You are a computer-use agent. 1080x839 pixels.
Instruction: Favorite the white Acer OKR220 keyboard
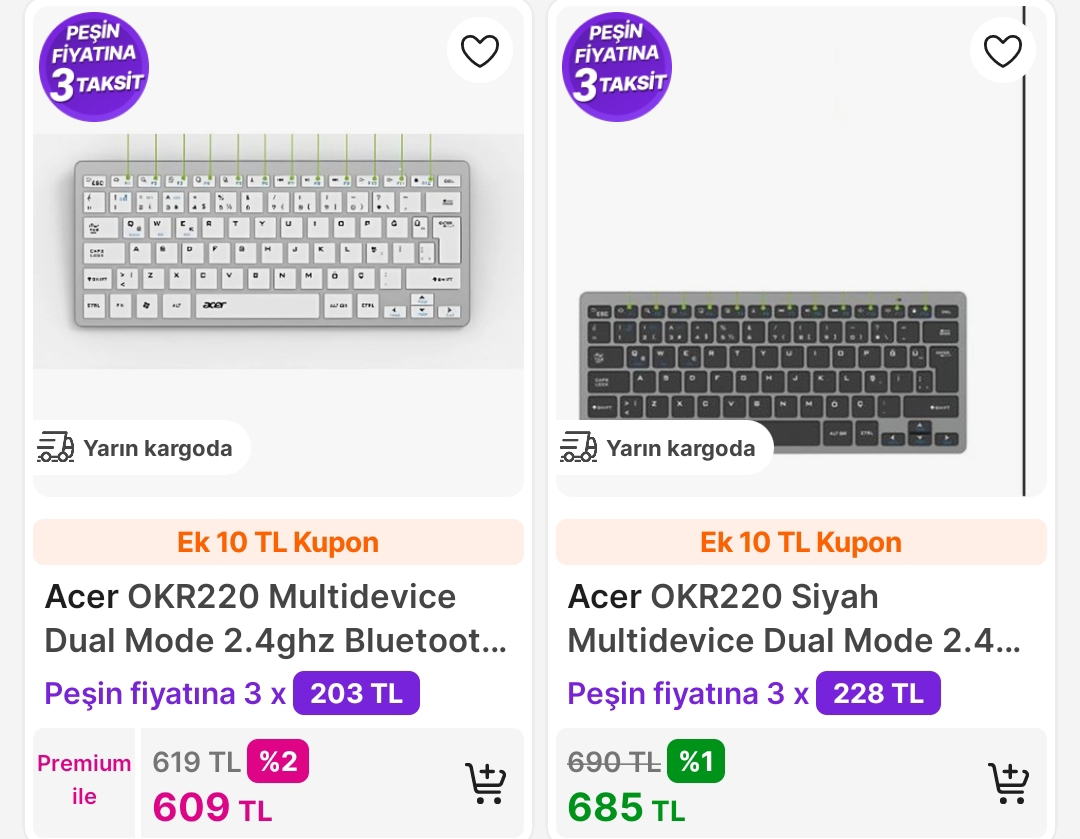point(479,51)
